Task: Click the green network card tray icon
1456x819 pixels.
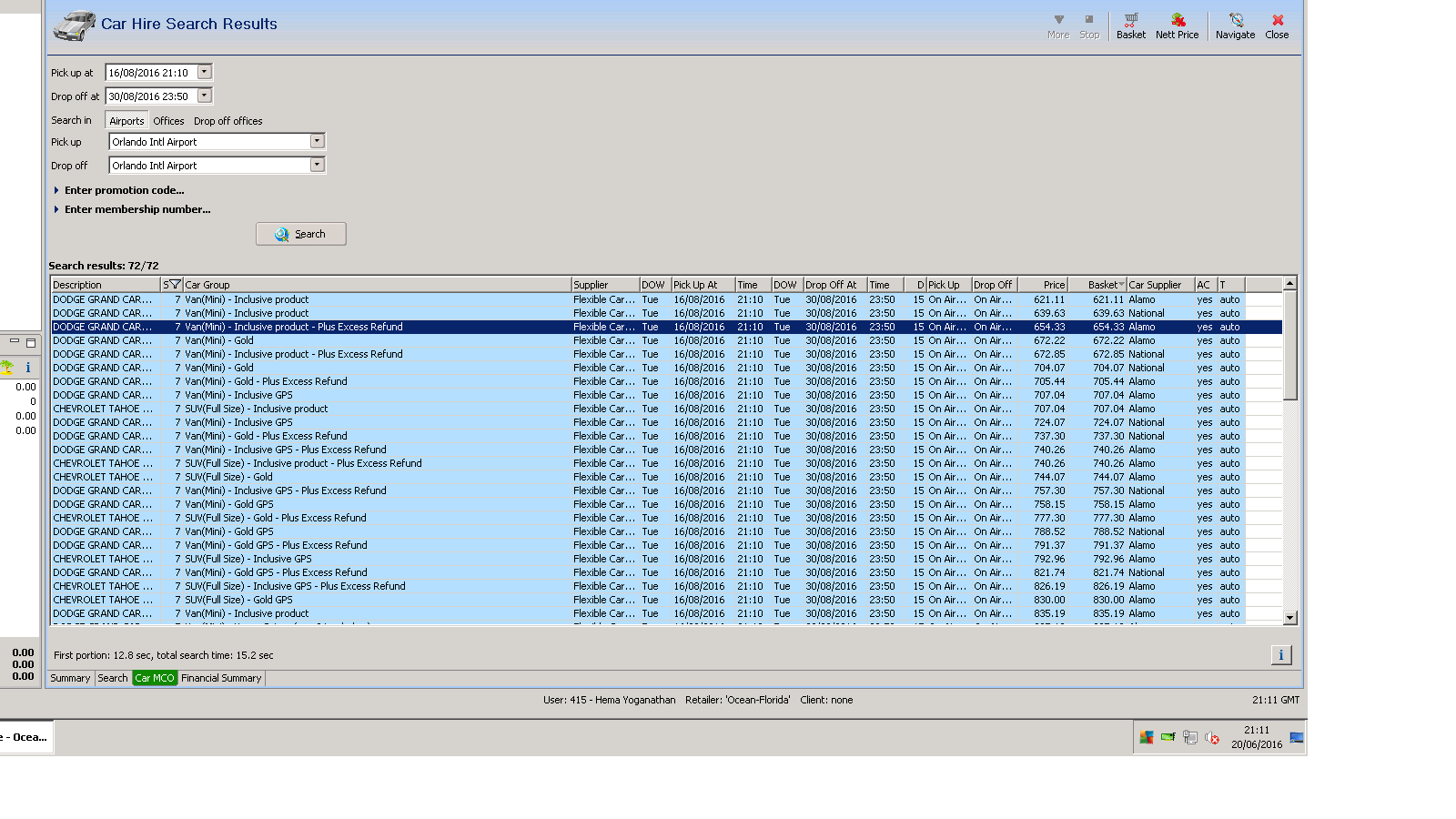Action: [1168, 737]
